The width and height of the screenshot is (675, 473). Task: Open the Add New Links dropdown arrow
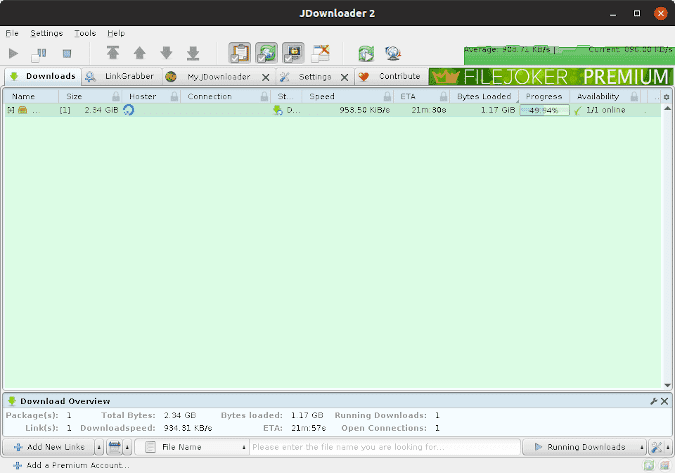point(99,447)
